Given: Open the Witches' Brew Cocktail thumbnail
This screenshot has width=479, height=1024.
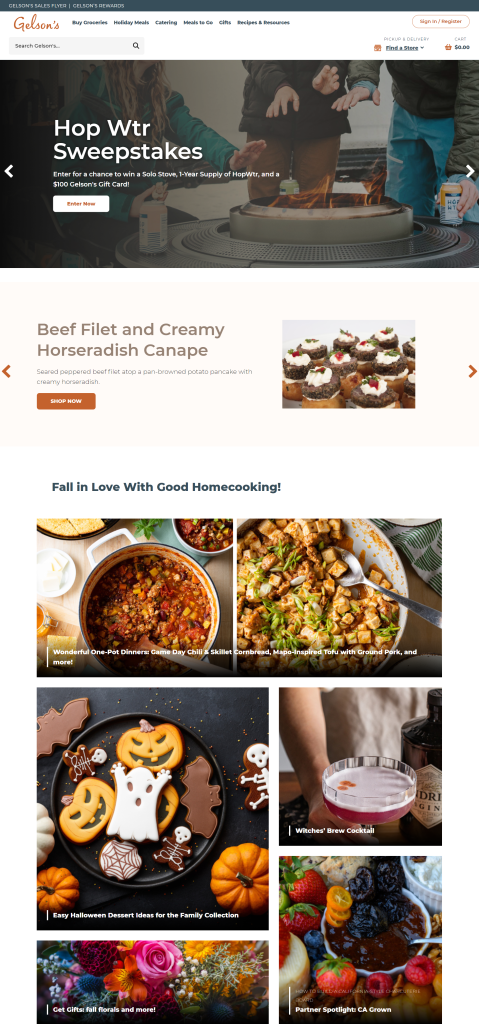Looking at the screenshot, I should coord(360,766).
